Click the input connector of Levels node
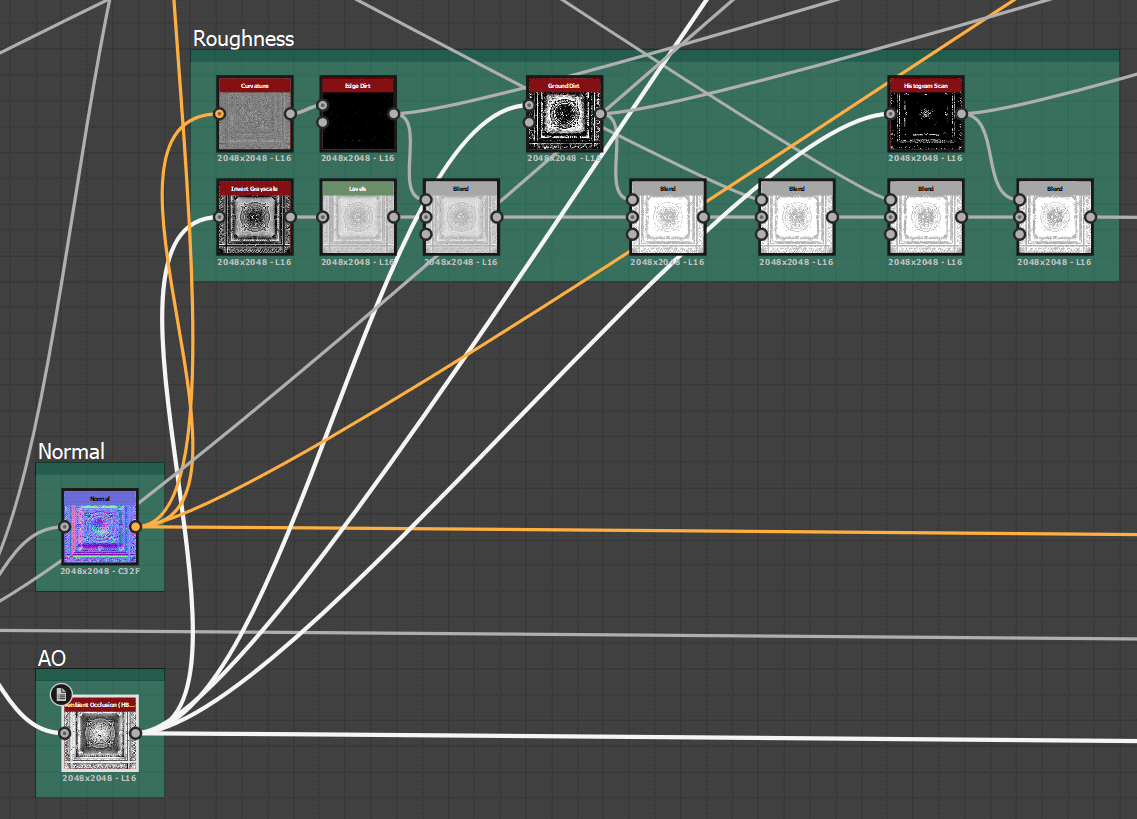The width and height of the screenshot is (1137, 819). [x=323, y=217]
